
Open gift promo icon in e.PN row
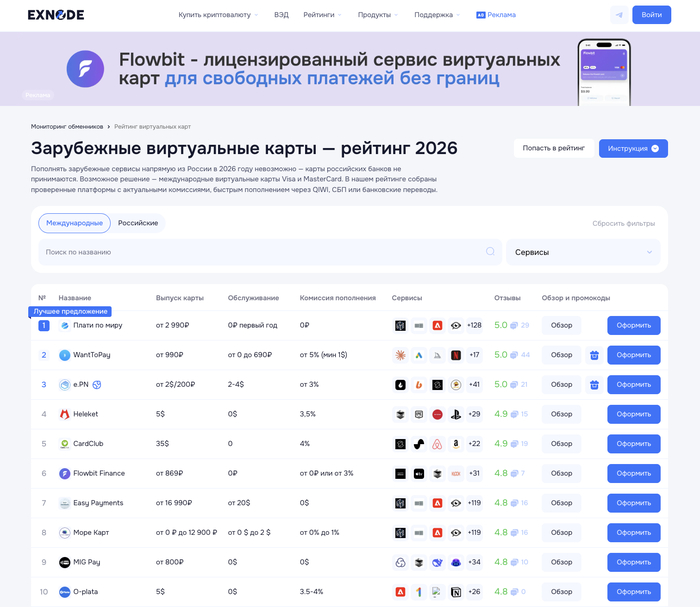coord(594,385)
